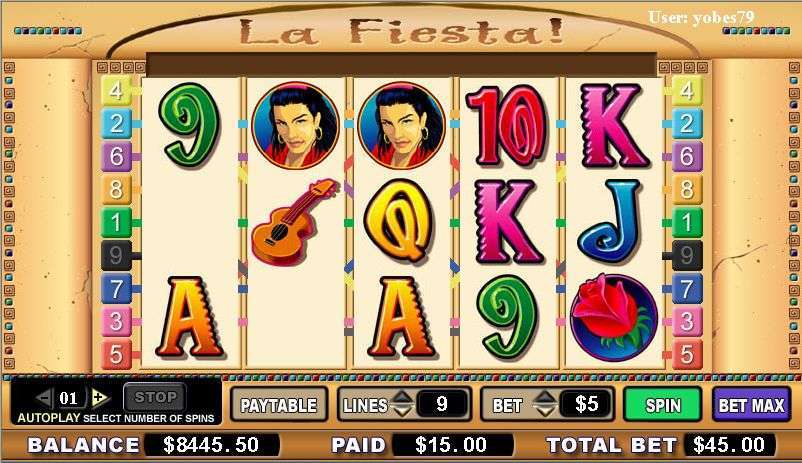This screenshot has height=463, width=802.
Task: Decrease the bet amount with down arrow
Action: [x=545, y=410]
